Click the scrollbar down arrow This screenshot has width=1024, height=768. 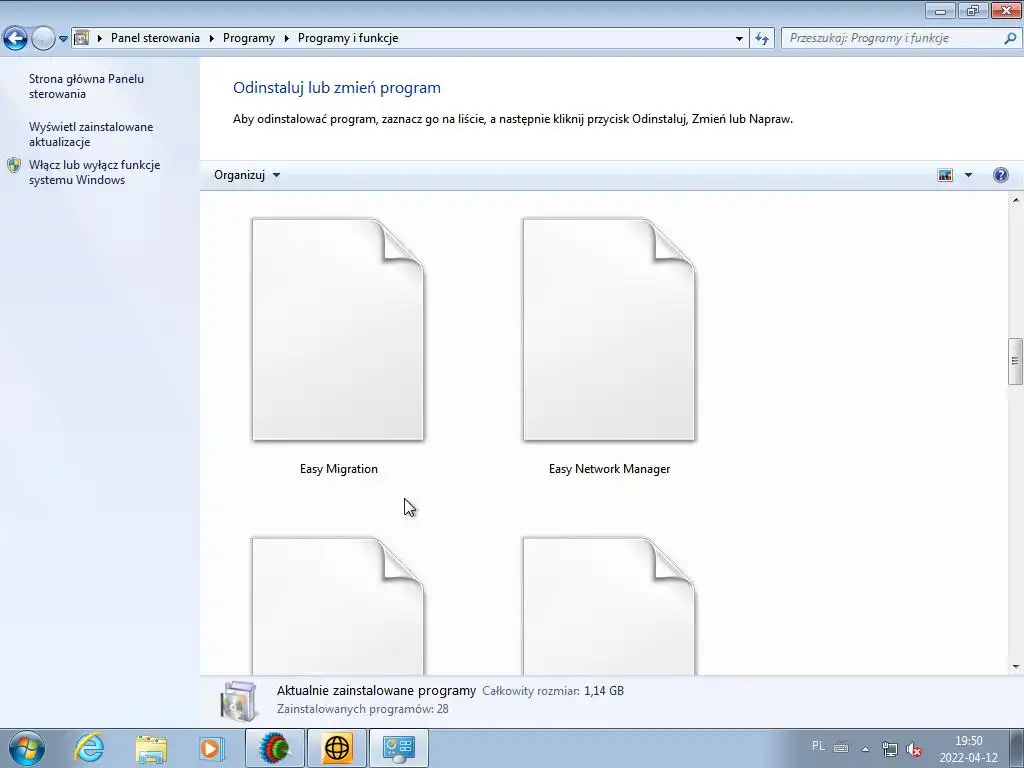coord(1016,667)
